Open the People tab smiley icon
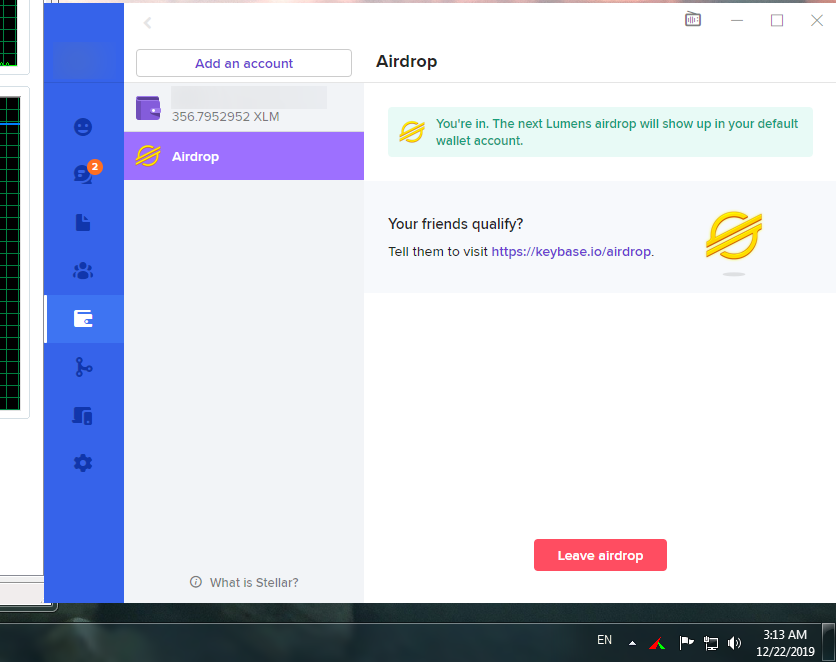Image resolution: width=836 pixels, height=662 pixels. 83,127
